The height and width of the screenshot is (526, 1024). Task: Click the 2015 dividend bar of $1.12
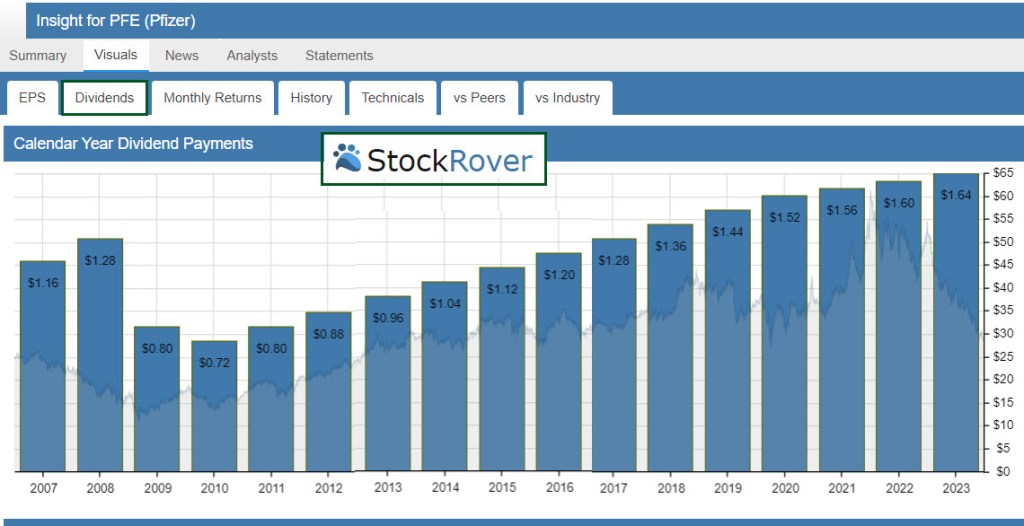pyautogui.click(x=502, y=370)
